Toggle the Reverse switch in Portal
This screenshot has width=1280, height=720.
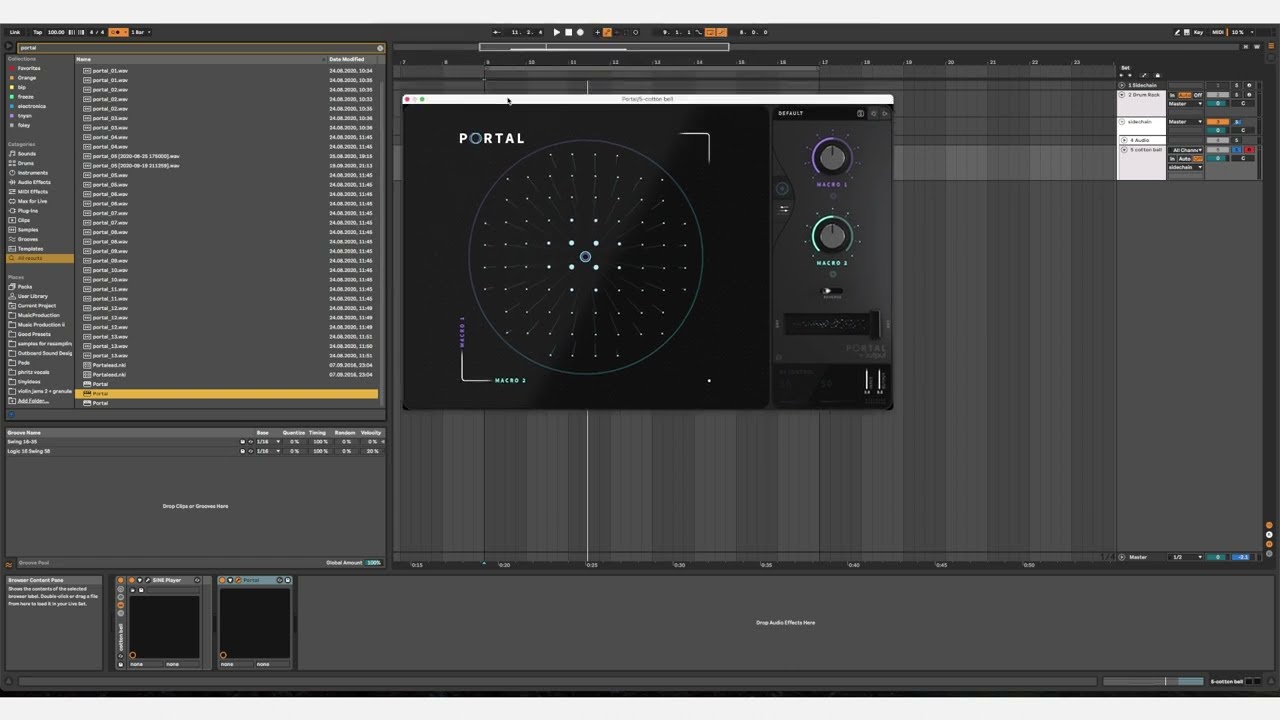tap(831, 292)
